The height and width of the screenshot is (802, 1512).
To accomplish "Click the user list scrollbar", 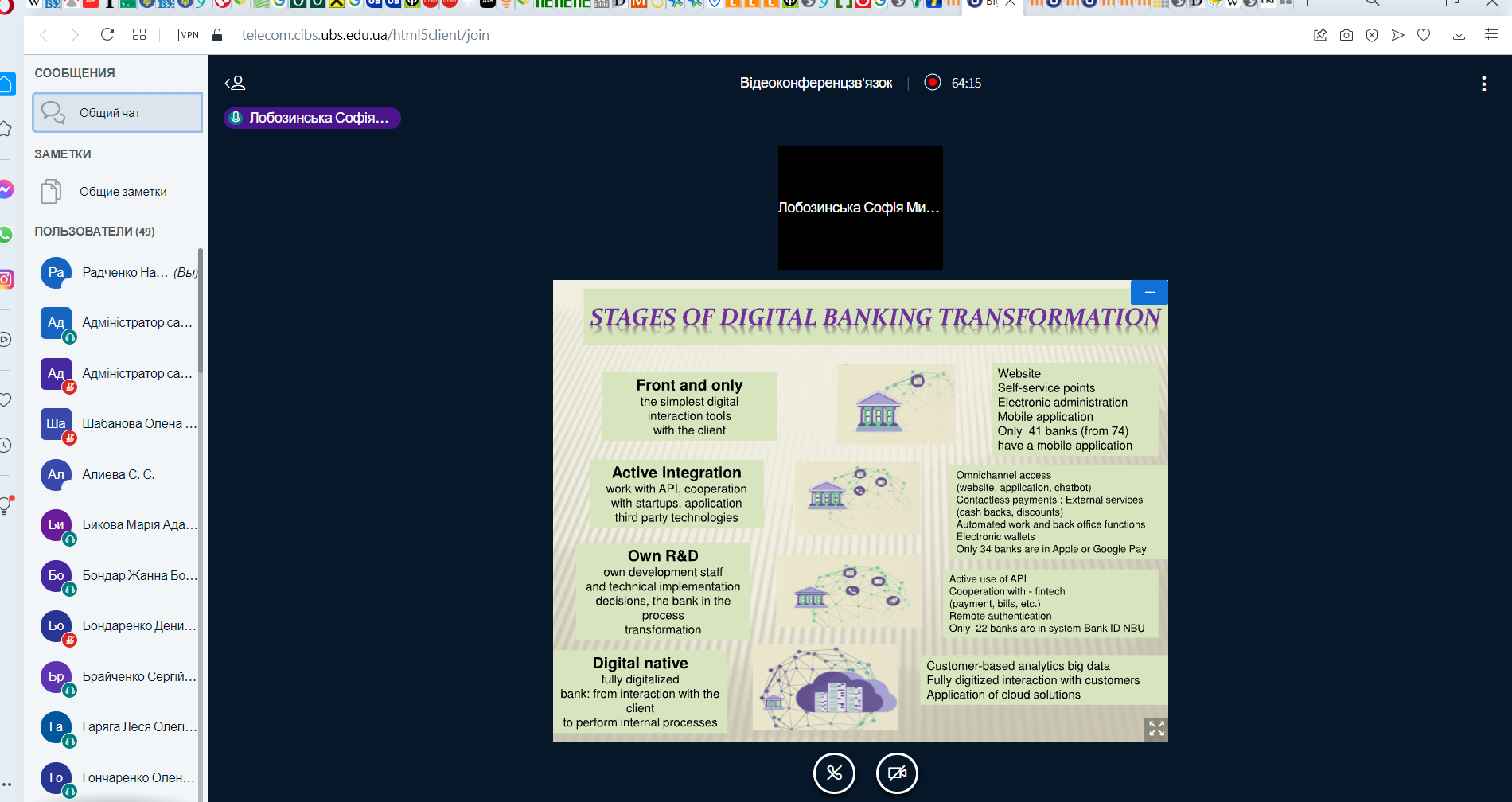I will coord(201,310).
